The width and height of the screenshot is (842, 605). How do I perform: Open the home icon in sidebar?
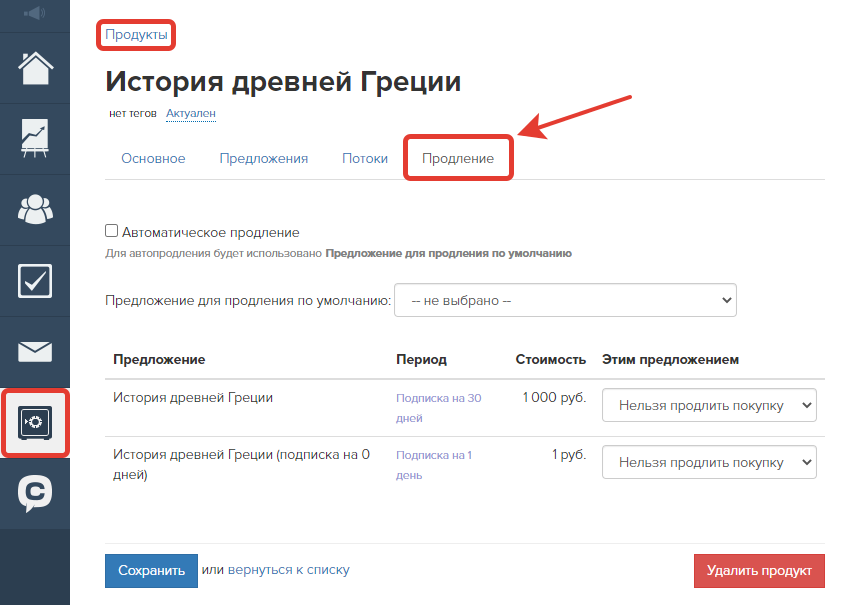[x=35, y=68]
